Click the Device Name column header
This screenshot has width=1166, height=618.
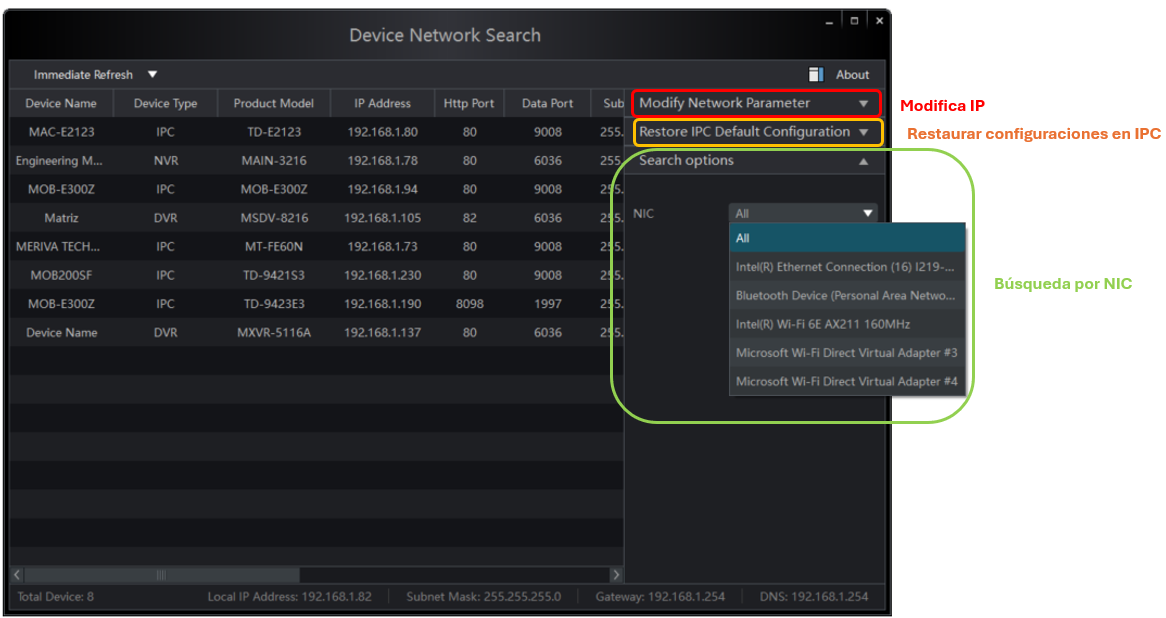tap(61, 103)
